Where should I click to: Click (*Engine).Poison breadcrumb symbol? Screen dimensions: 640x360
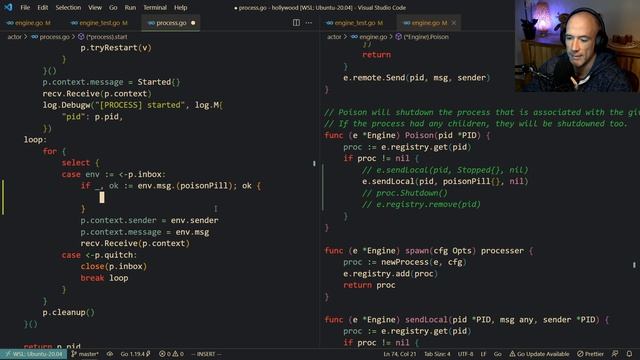point(426,37)
